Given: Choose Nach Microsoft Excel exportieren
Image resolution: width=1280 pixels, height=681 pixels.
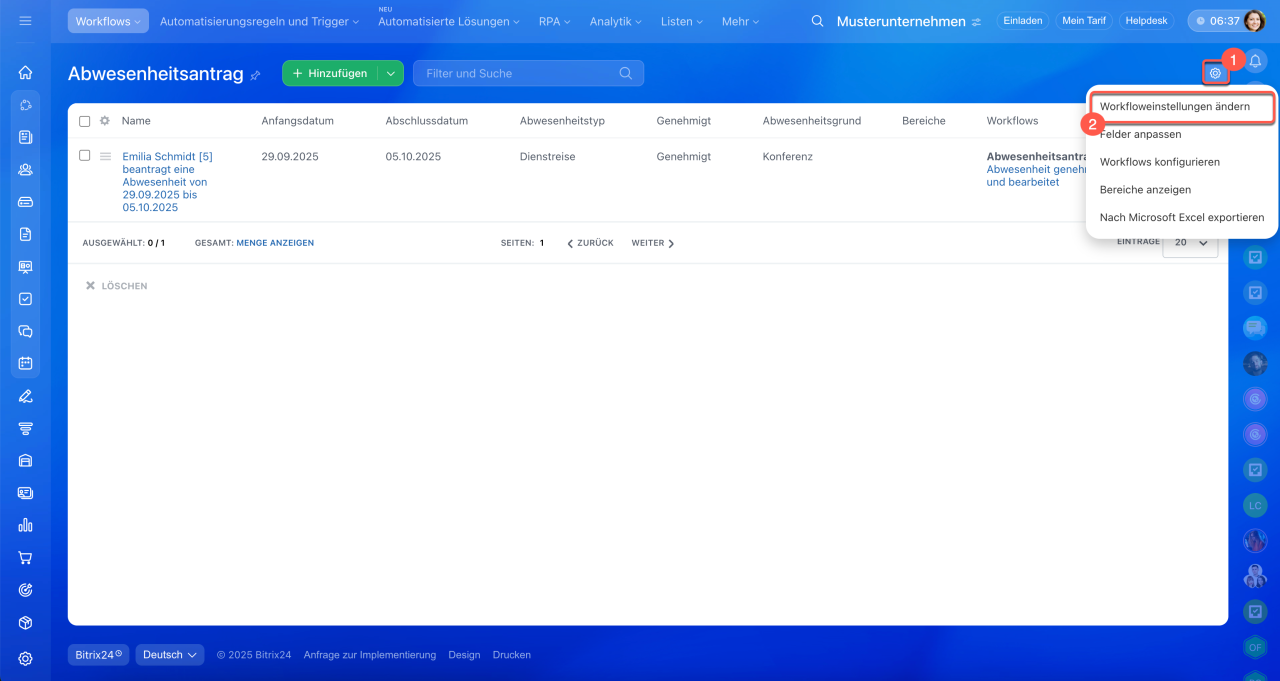Looking at the screenshot, I should 1181,217.
